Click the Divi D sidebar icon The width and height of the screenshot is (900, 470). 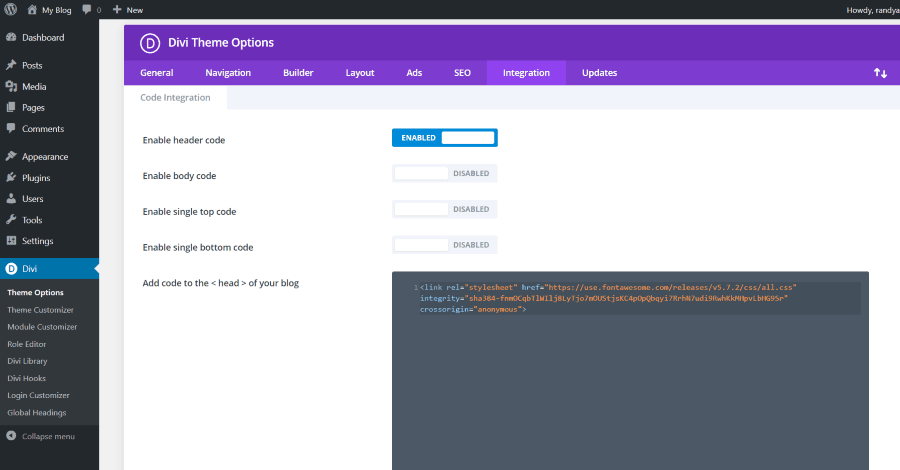pyautogui.click(x=11, y=269)
